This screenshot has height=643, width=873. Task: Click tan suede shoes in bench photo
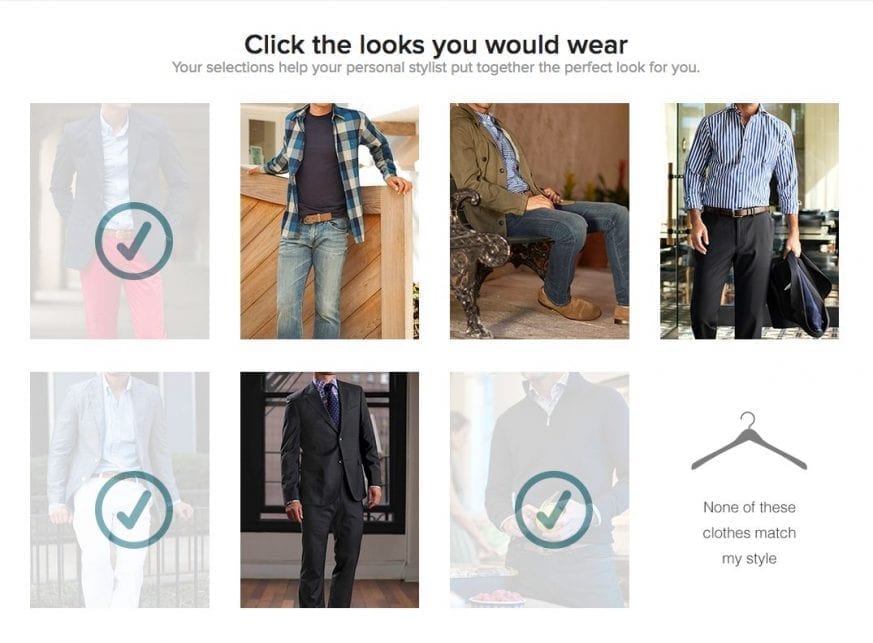click(569, 305)
